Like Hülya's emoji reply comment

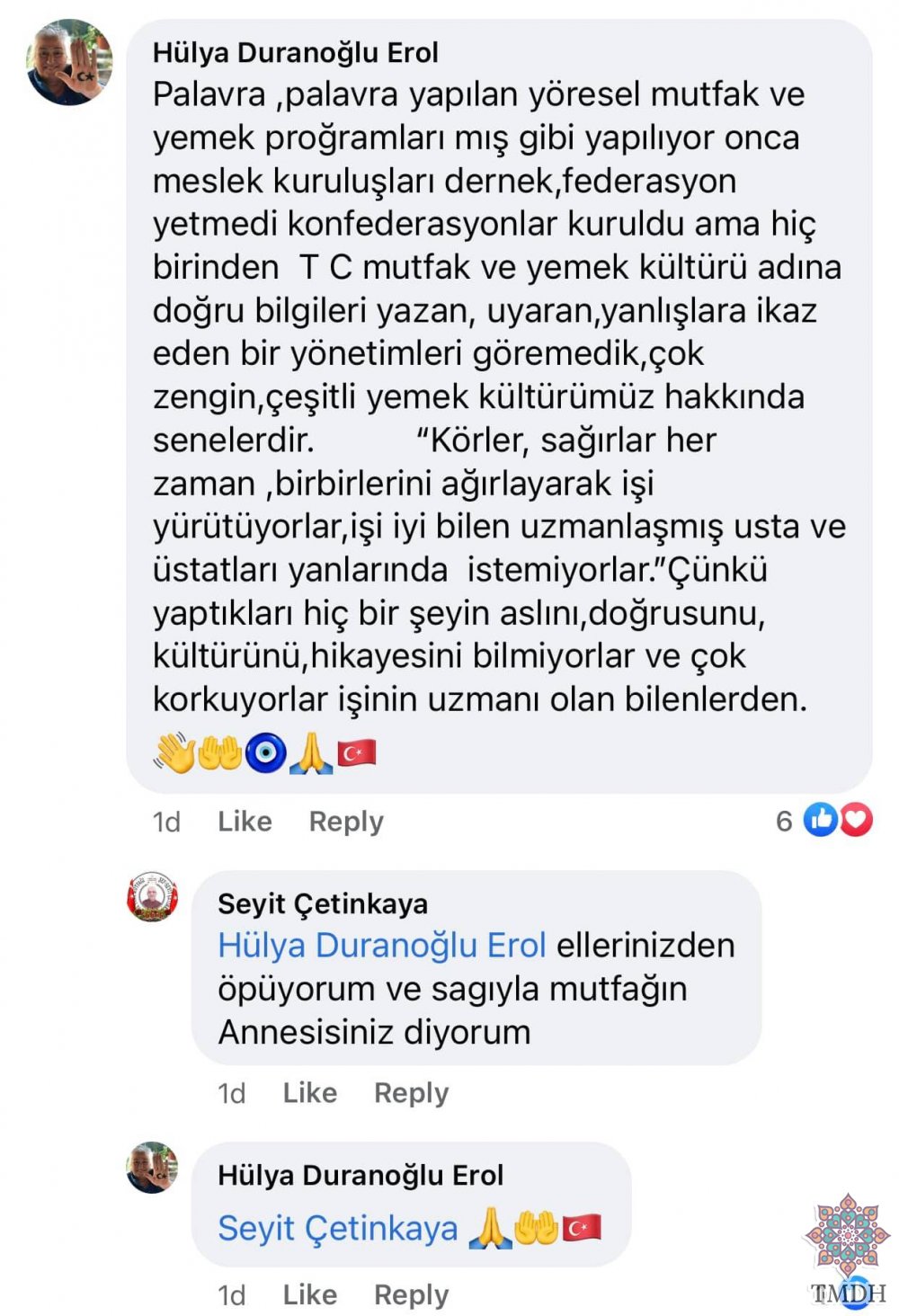[x=310, y=1294]
